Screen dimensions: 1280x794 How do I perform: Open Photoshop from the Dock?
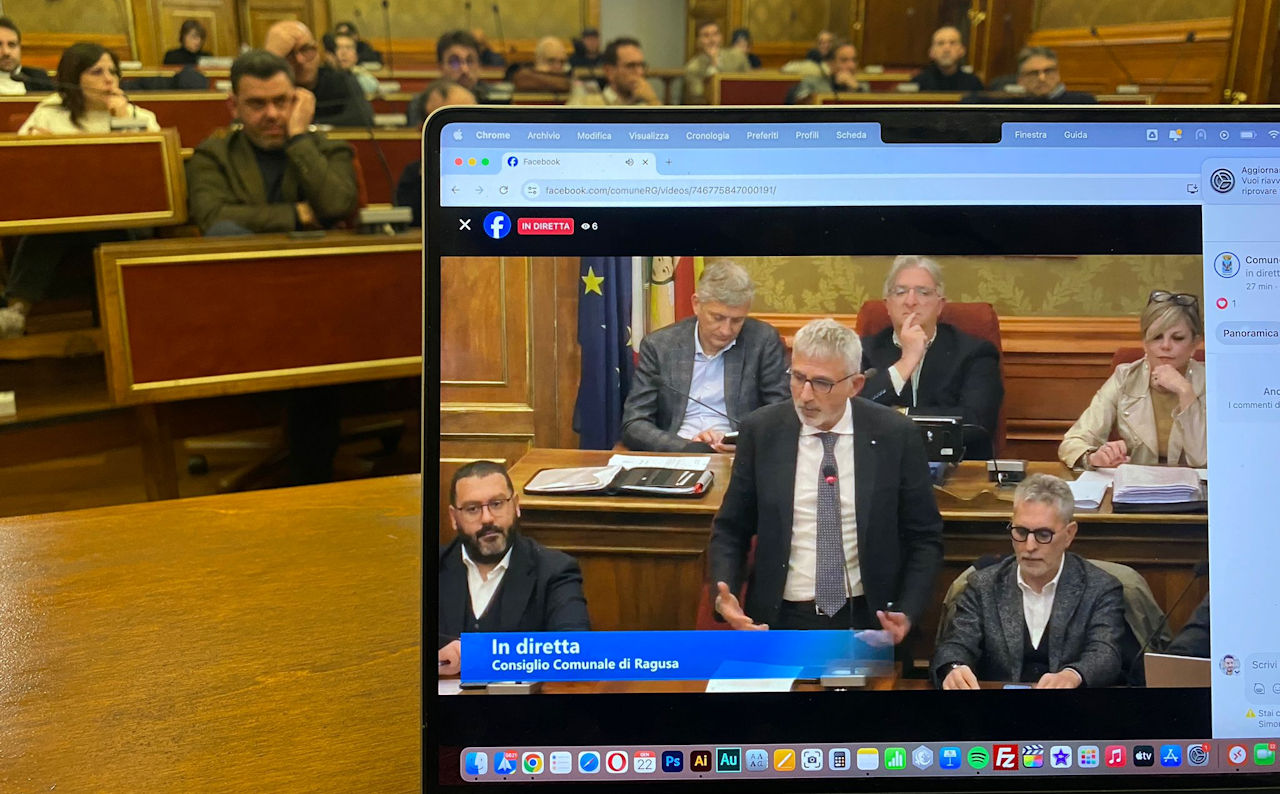672,761
